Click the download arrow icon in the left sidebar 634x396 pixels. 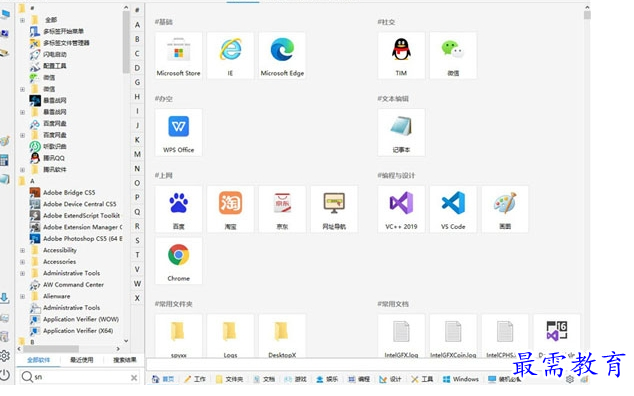tap(4, 299)
